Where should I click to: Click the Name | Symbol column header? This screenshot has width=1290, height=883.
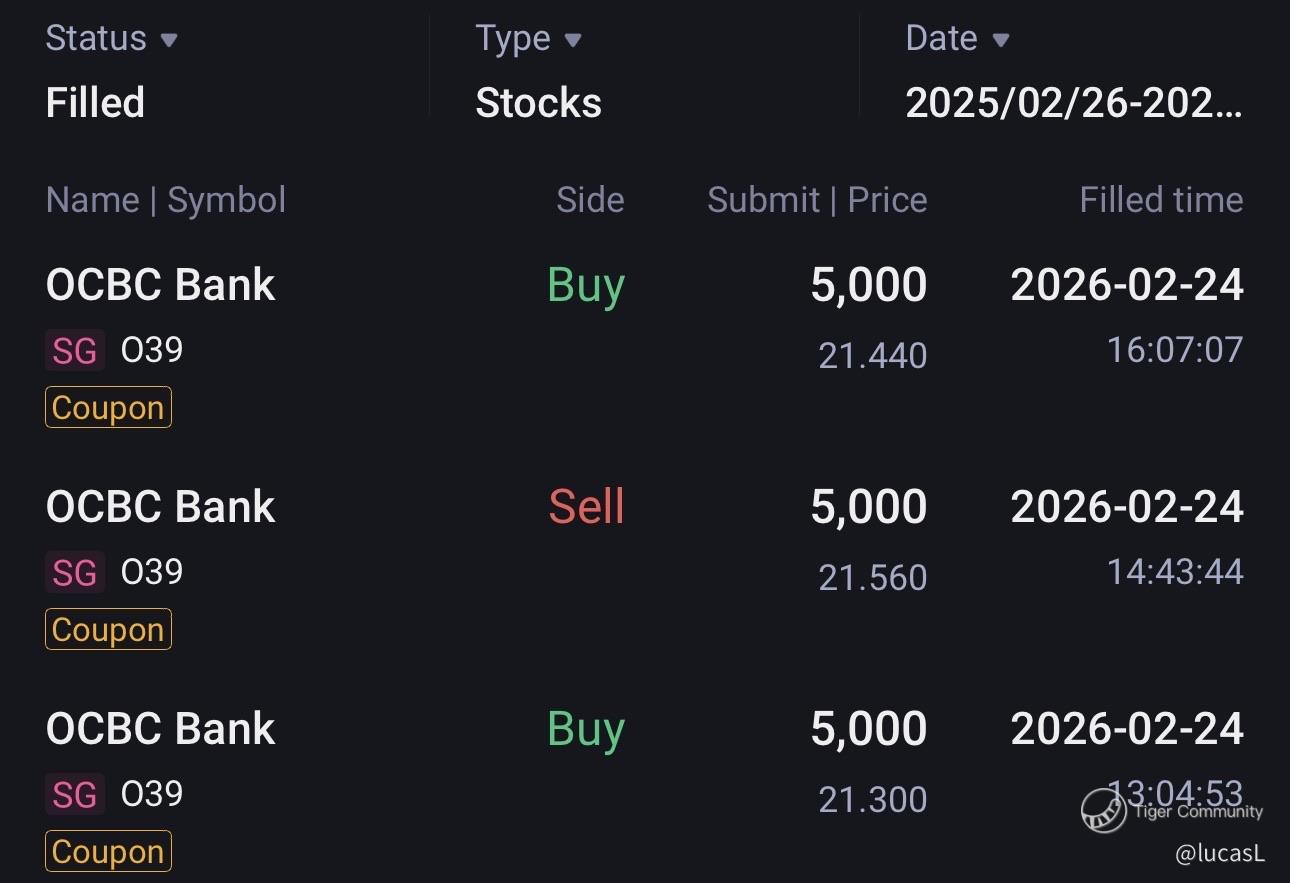(166, 200)
